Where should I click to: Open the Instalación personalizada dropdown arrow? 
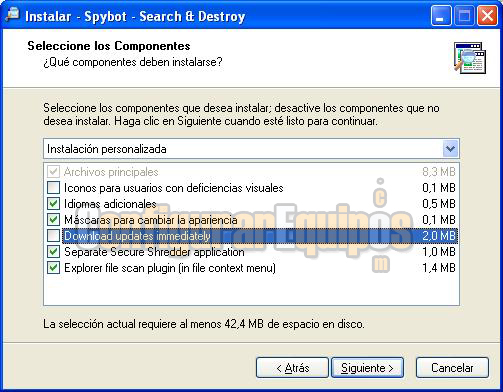pyautogui.click(x=450, y=149)
